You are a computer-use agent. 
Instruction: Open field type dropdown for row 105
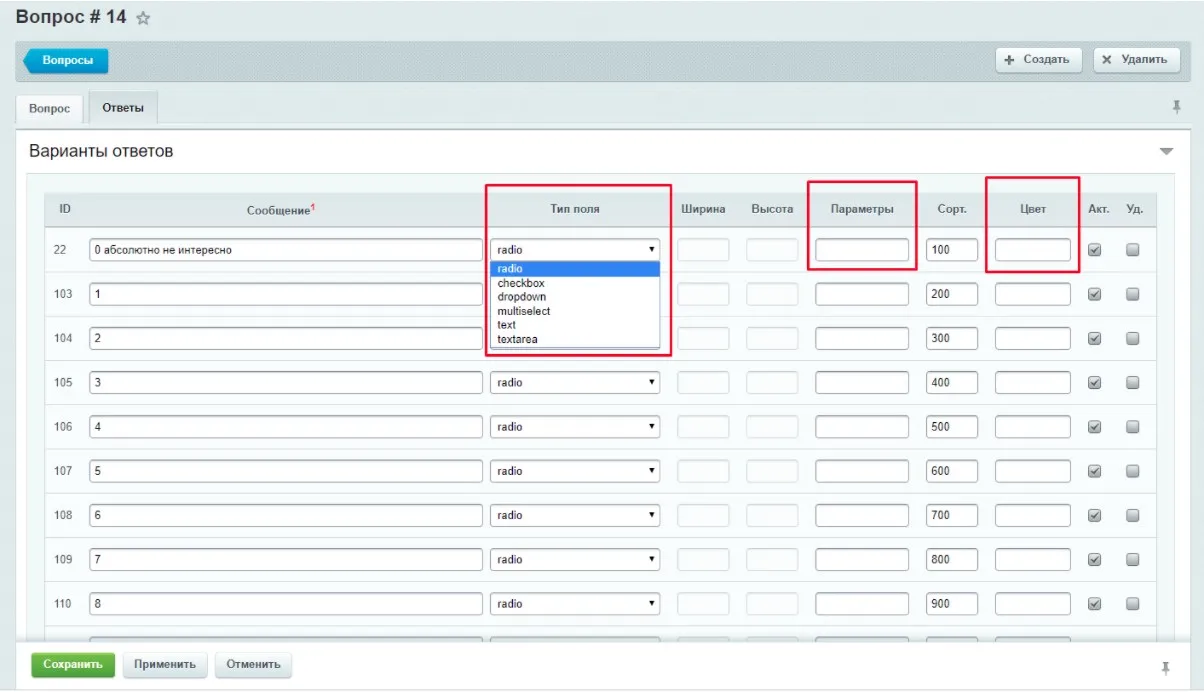(x=574, y=383)
